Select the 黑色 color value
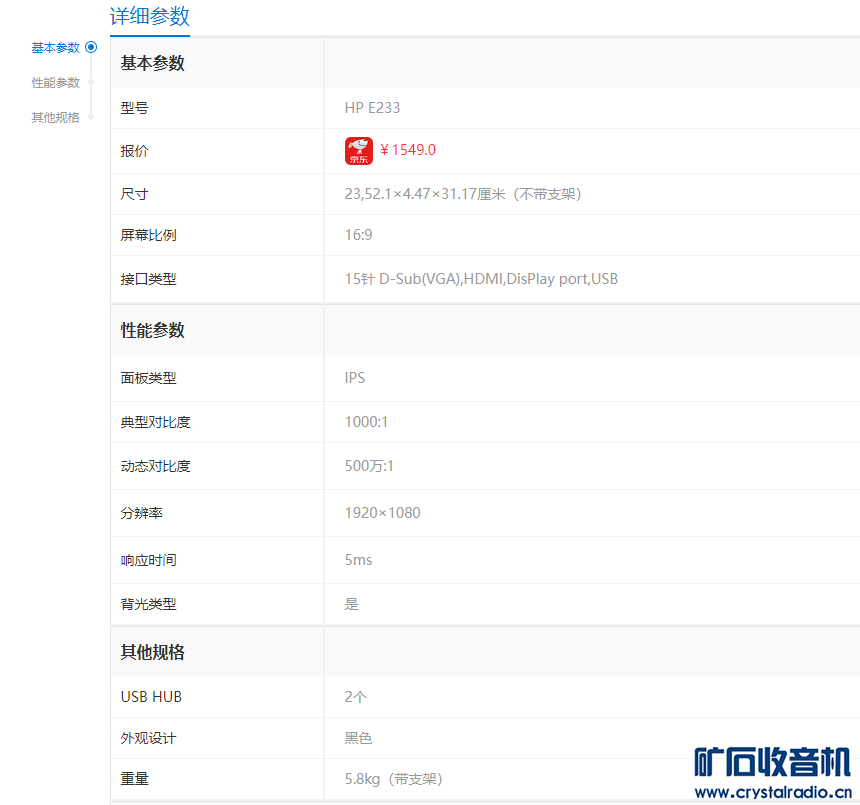Screen dimensions: 860x805 point(359,738)
